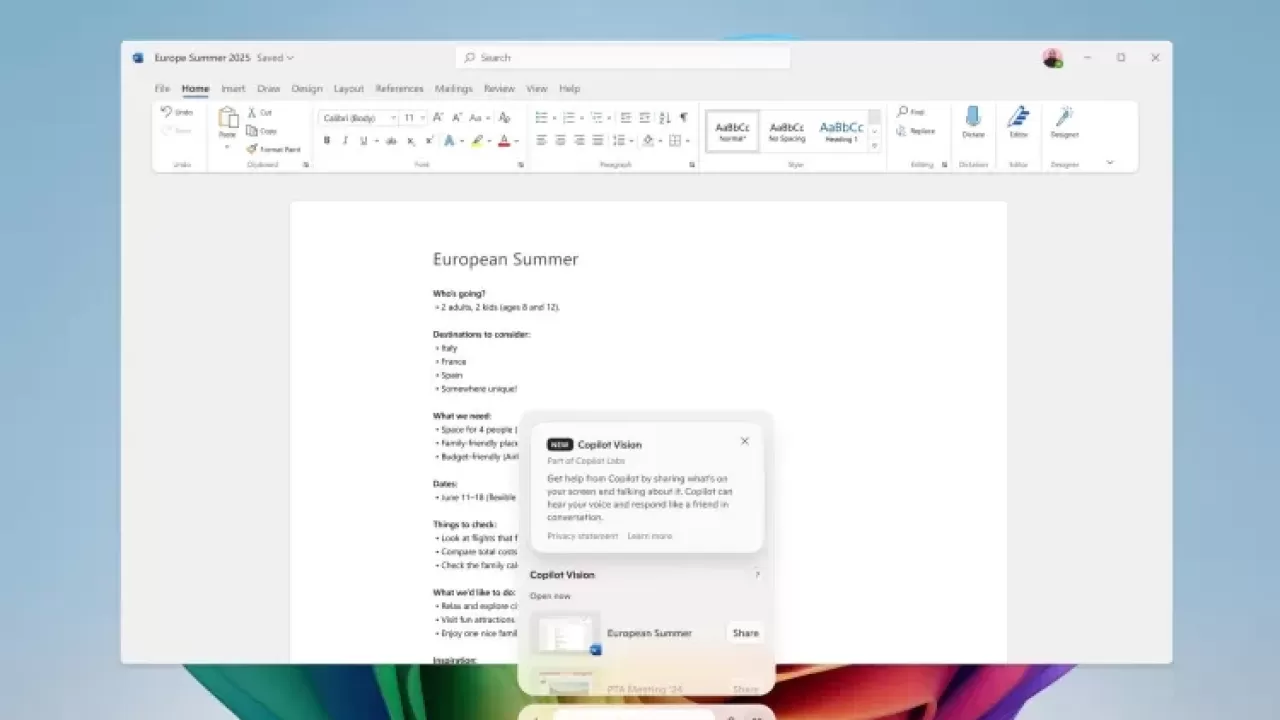Open the Learn more link in Copilot Vision
The image size is (1280, 720).
tap(649, 536)
